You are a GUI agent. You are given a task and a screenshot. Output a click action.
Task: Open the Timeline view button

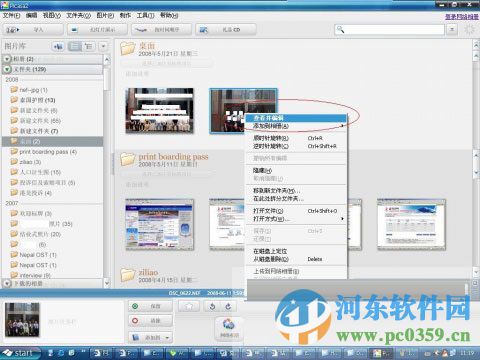pyautogui.click(x=161, y=30)
